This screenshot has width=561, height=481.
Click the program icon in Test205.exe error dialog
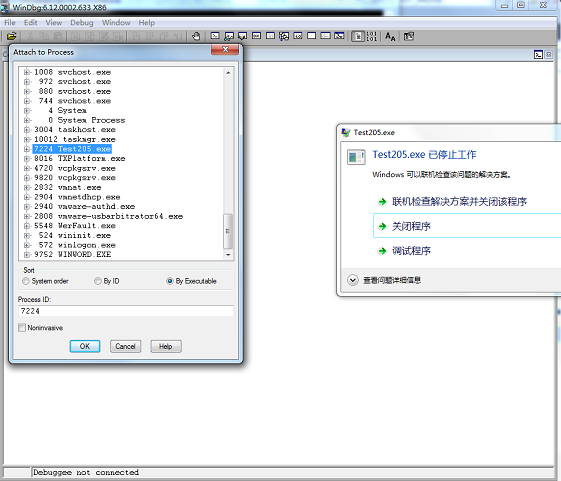(356, 157)
